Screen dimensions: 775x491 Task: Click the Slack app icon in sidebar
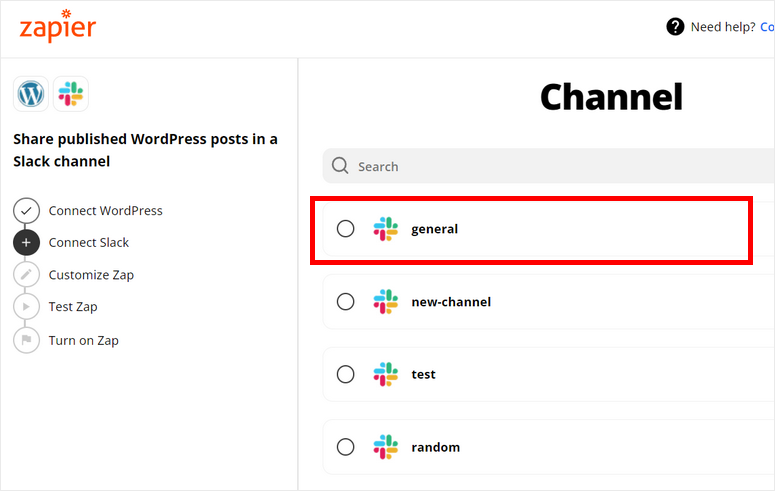coord(71,94)
